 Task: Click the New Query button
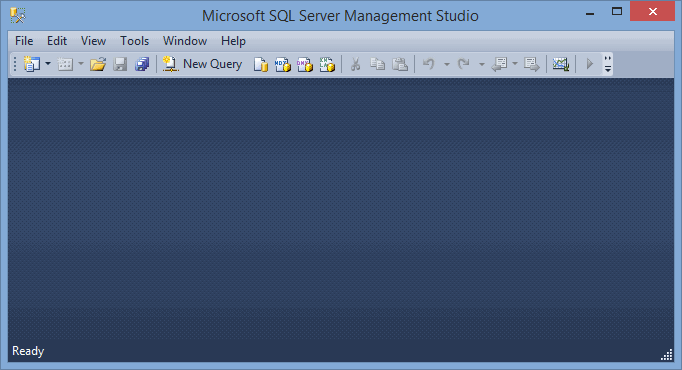point(202,64)
